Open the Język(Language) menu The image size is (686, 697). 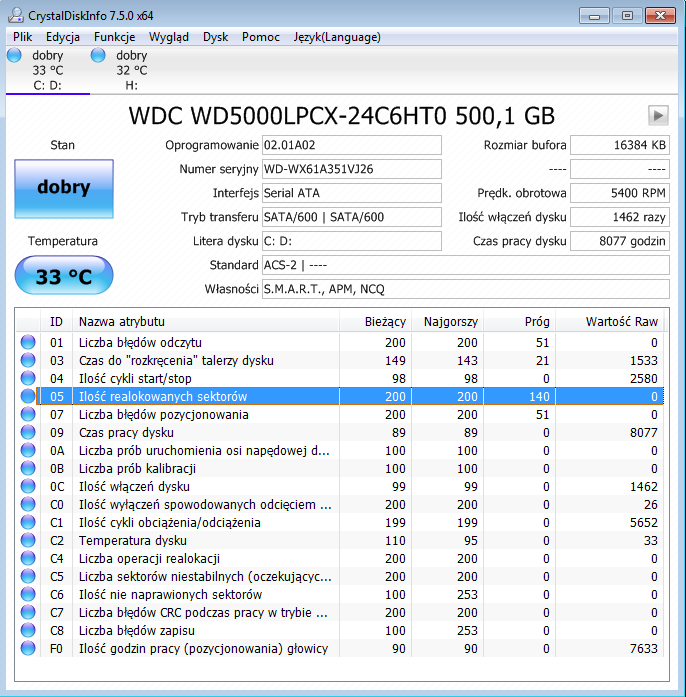click(337, 37)
